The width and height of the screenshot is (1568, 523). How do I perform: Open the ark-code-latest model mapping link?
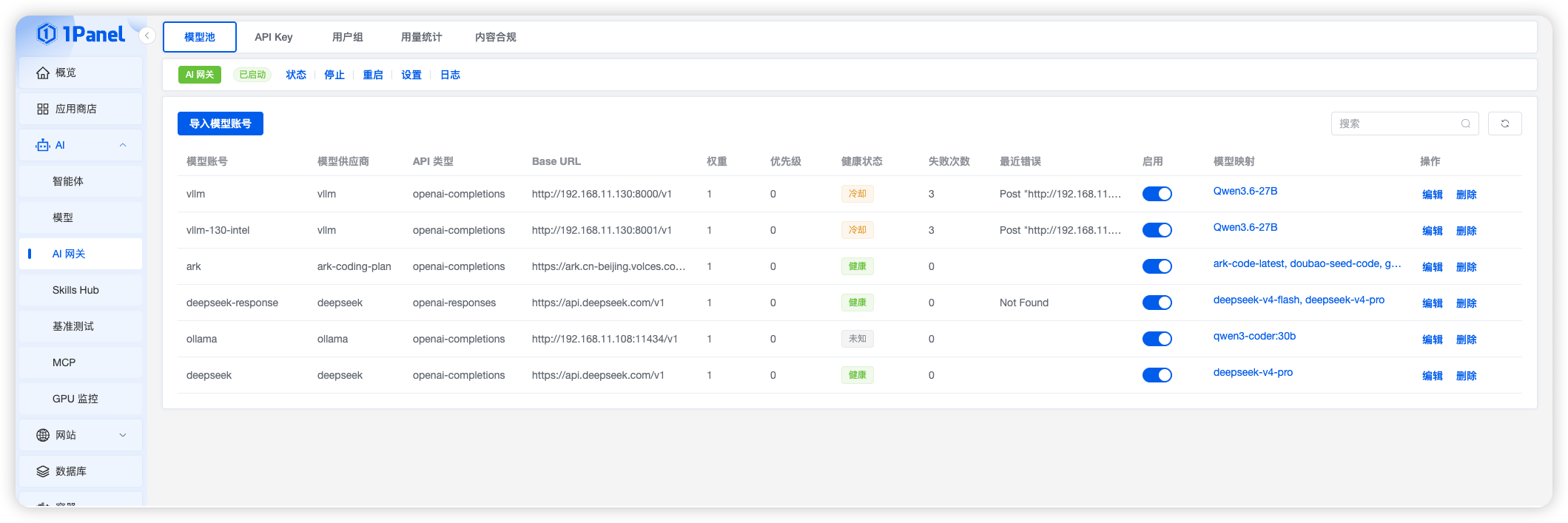point(1307,263)
